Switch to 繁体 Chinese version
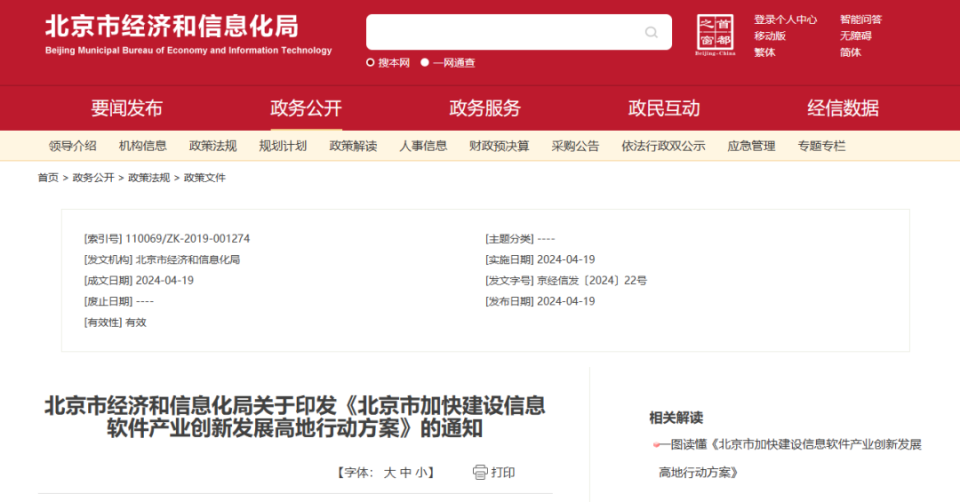This screenshot has height=502, width=960. click(x=765, y=53)
